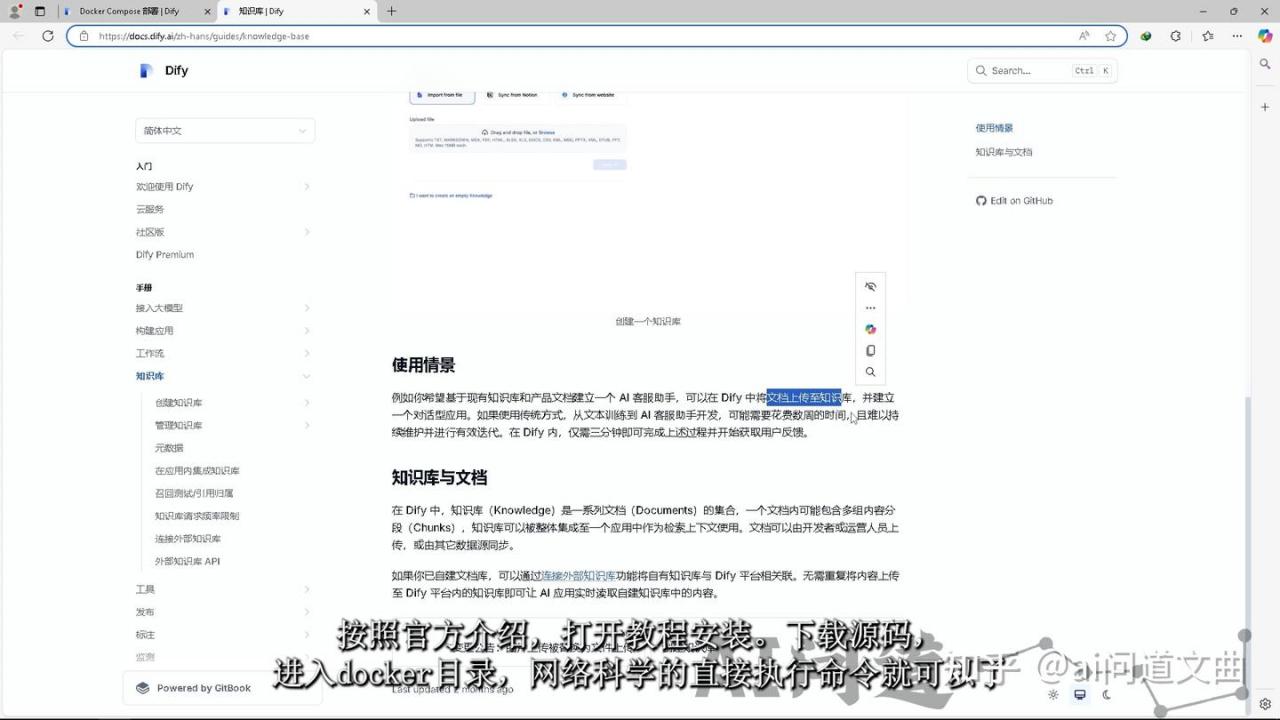Open the browser profile avatar
The height and width of the screenshot is (720, 1280).
[x=15, y=11]
